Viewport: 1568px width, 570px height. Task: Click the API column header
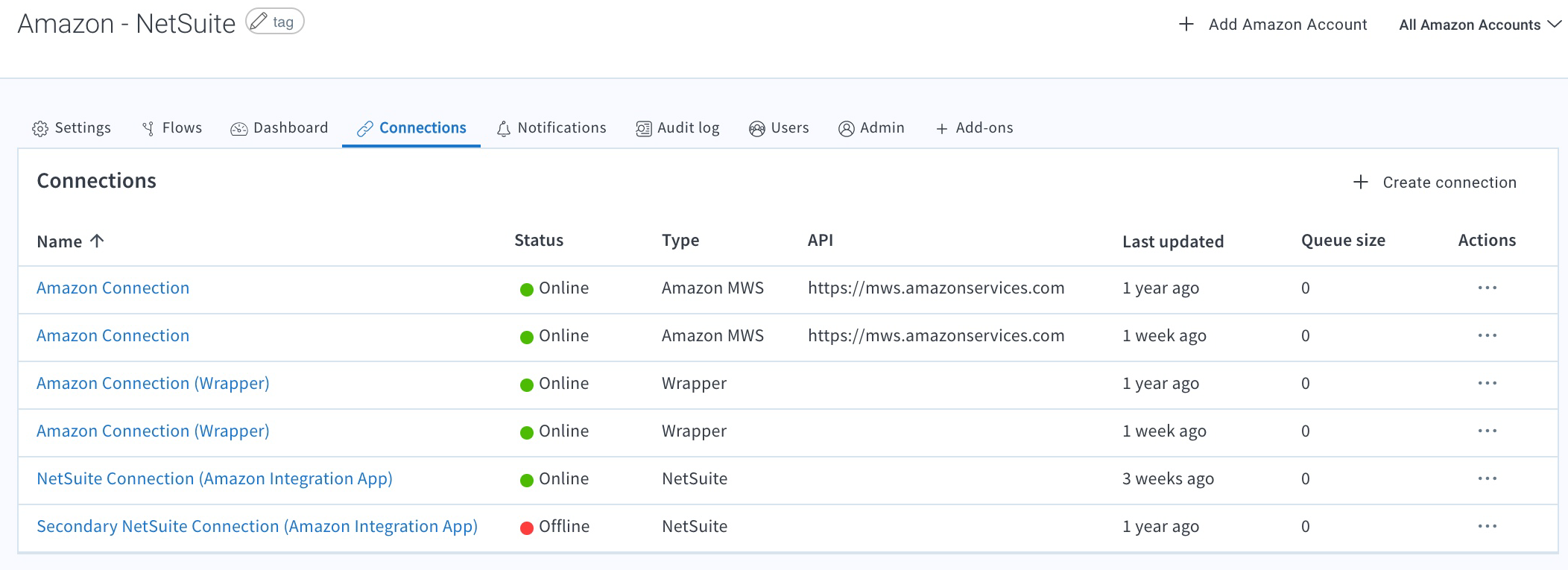coord(821,240)
